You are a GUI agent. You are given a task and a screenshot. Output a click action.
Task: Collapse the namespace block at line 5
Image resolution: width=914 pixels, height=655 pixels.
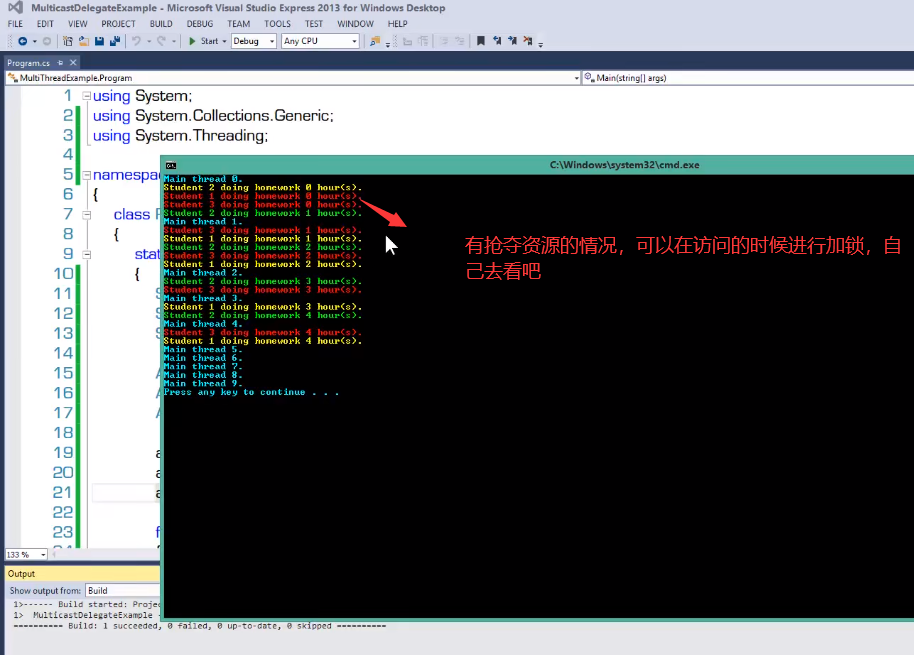86,175
